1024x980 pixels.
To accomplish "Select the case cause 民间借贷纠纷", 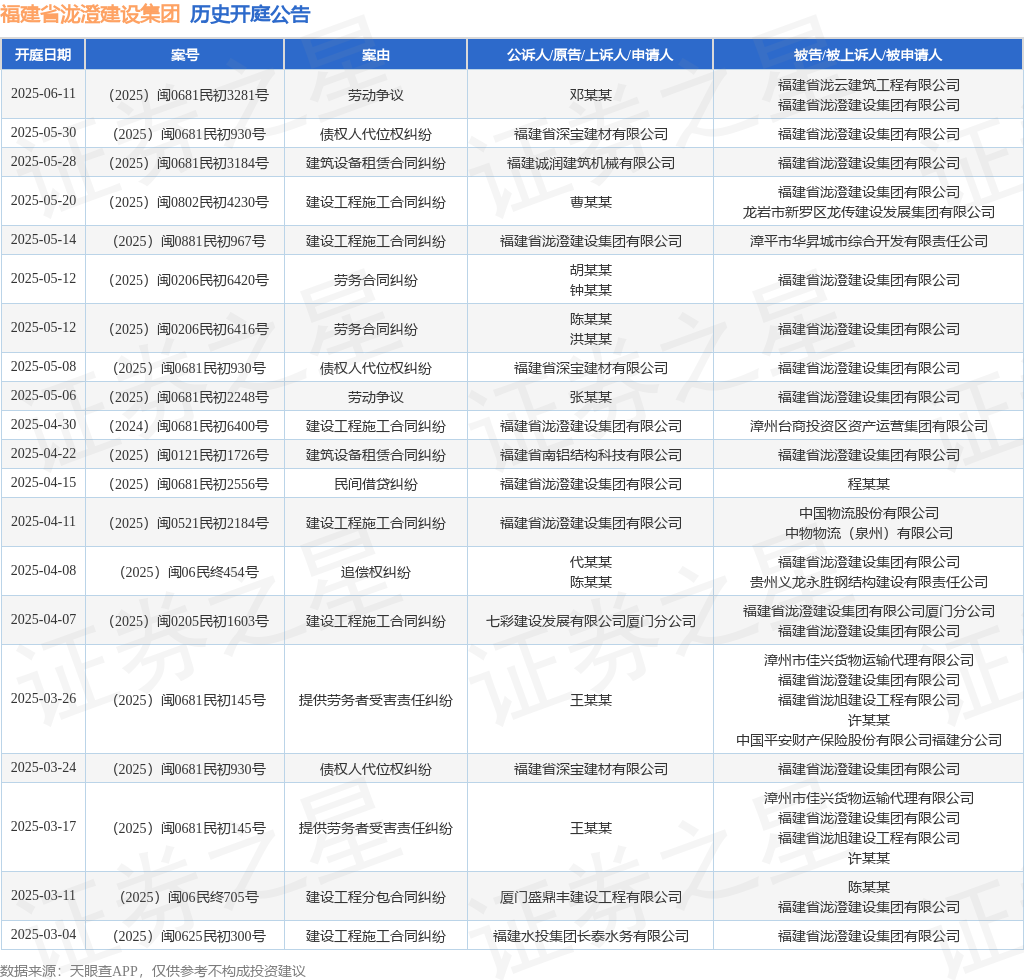I will [x=376, y=484].
